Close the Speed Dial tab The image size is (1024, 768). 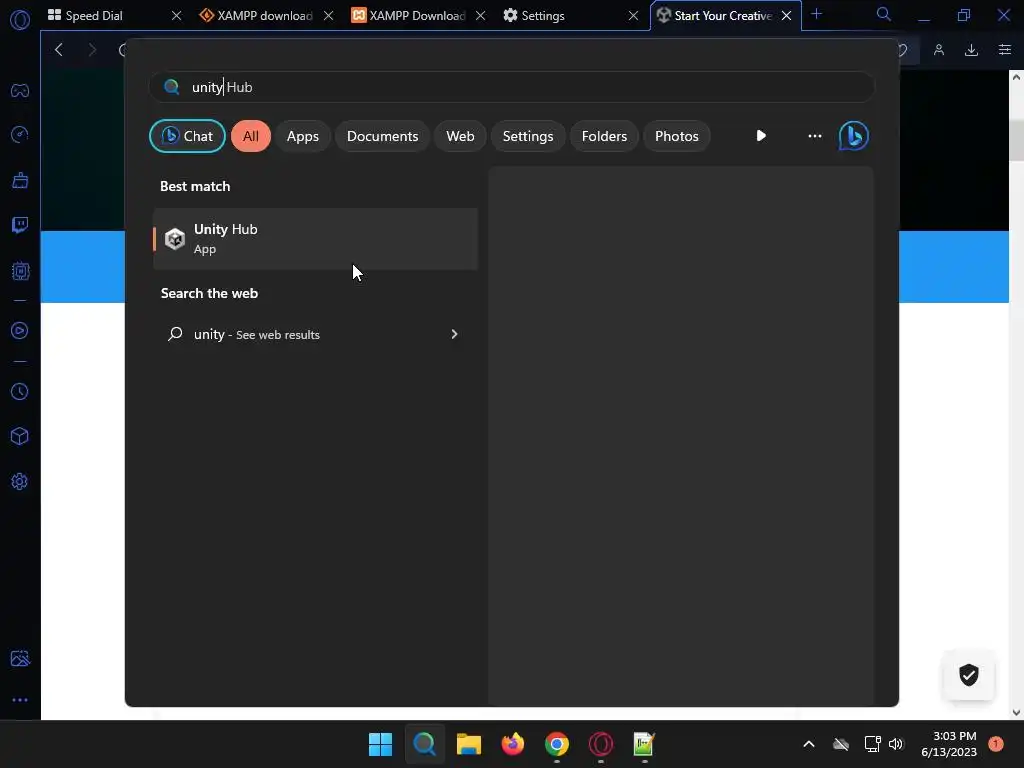[176, 15]
